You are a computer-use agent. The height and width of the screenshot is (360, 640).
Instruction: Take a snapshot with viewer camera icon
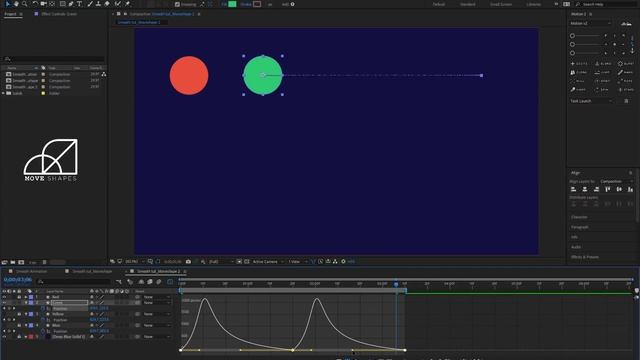[x=188, y=261]
